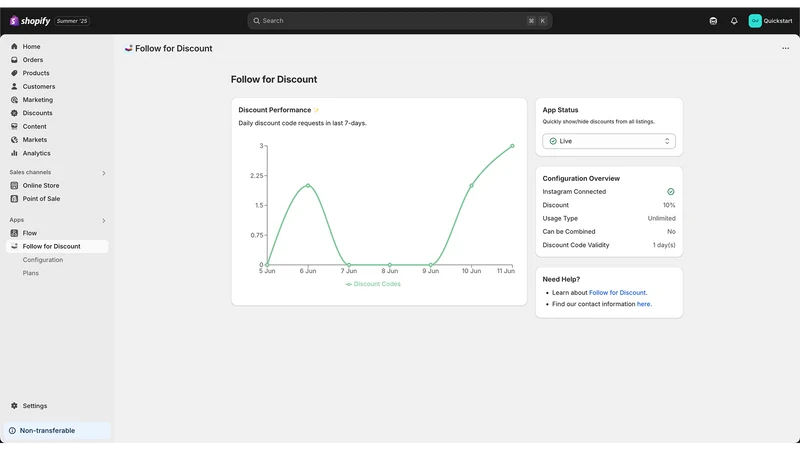The height and width of the screenshot is (450, 800).
Task: Open the App Status Live dropdown
Action: pos(609,141)
